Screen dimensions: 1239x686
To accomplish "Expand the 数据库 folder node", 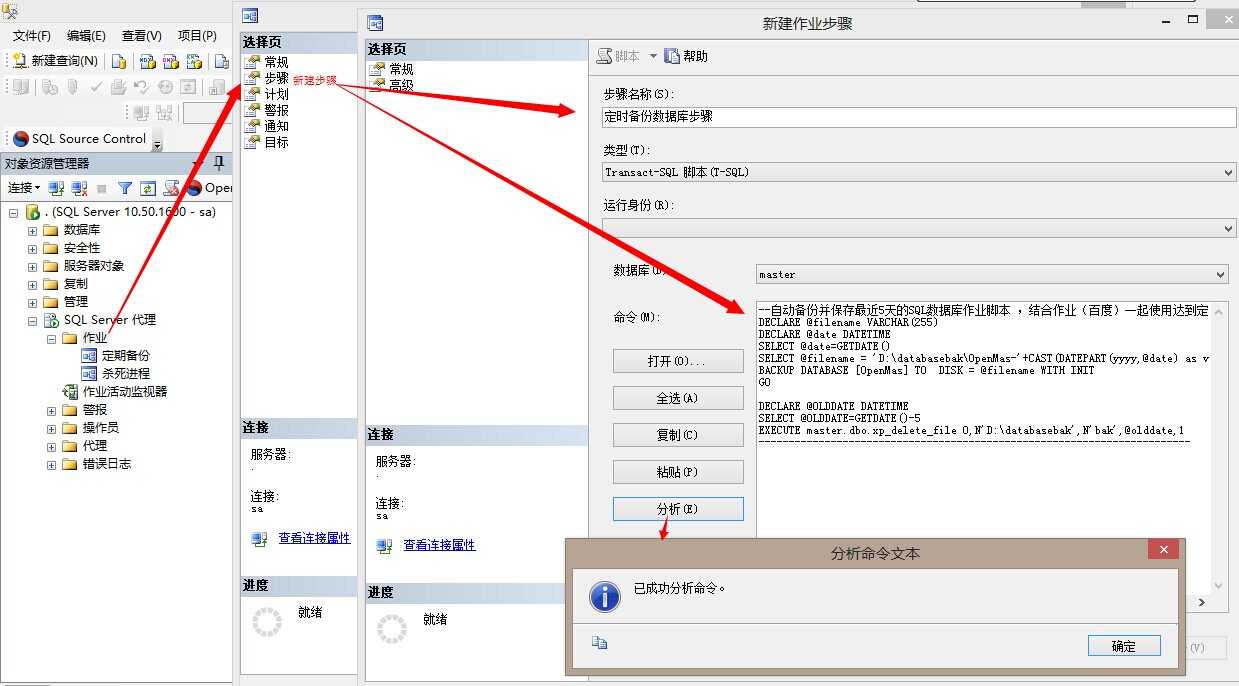I will (32, 230).
